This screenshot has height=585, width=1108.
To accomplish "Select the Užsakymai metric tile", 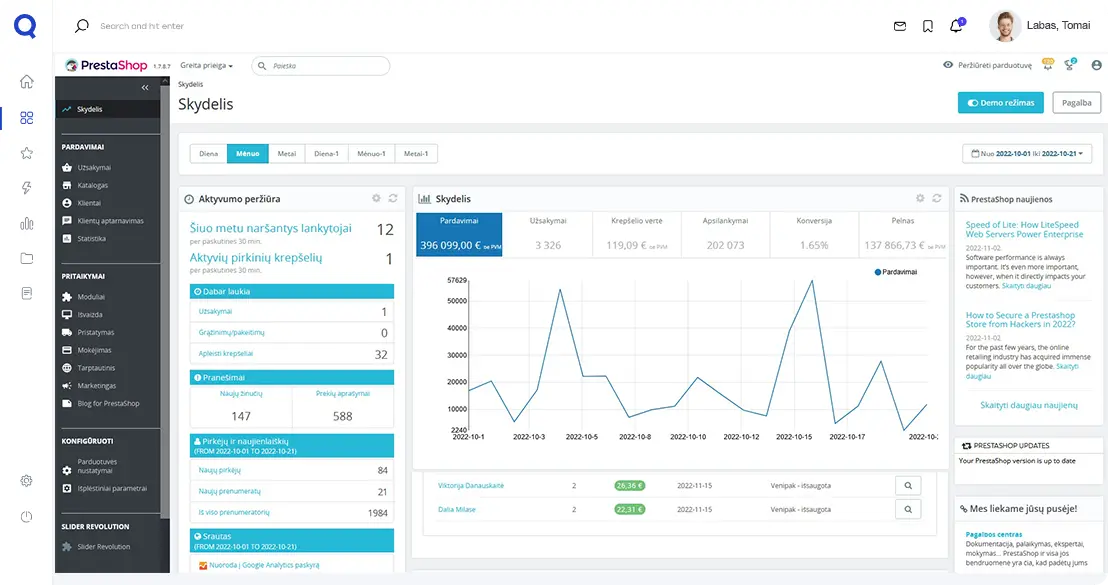I will point(548,235).
